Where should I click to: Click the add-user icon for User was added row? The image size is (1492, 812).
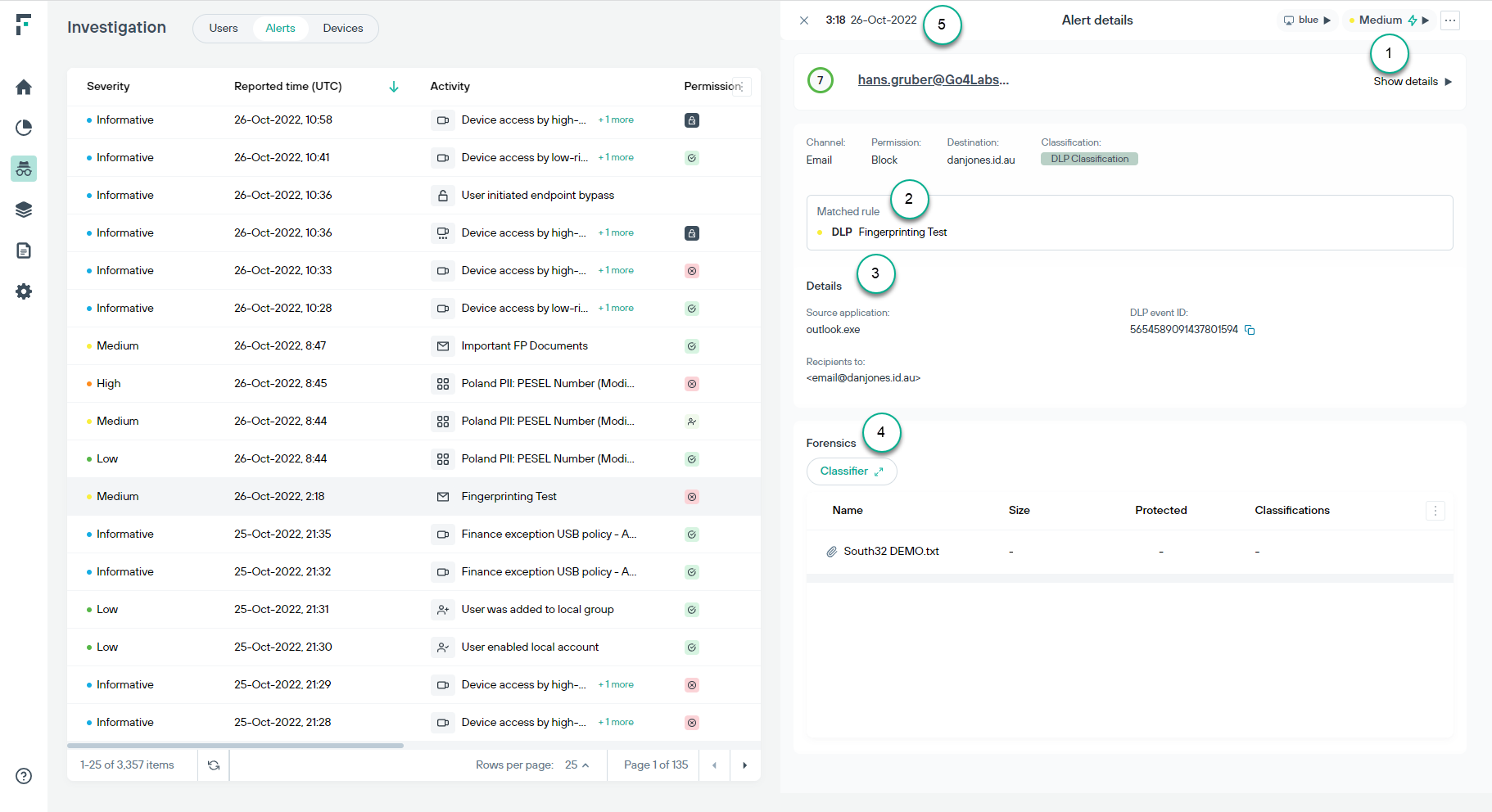pyautogui.click(x=443, y=610)
